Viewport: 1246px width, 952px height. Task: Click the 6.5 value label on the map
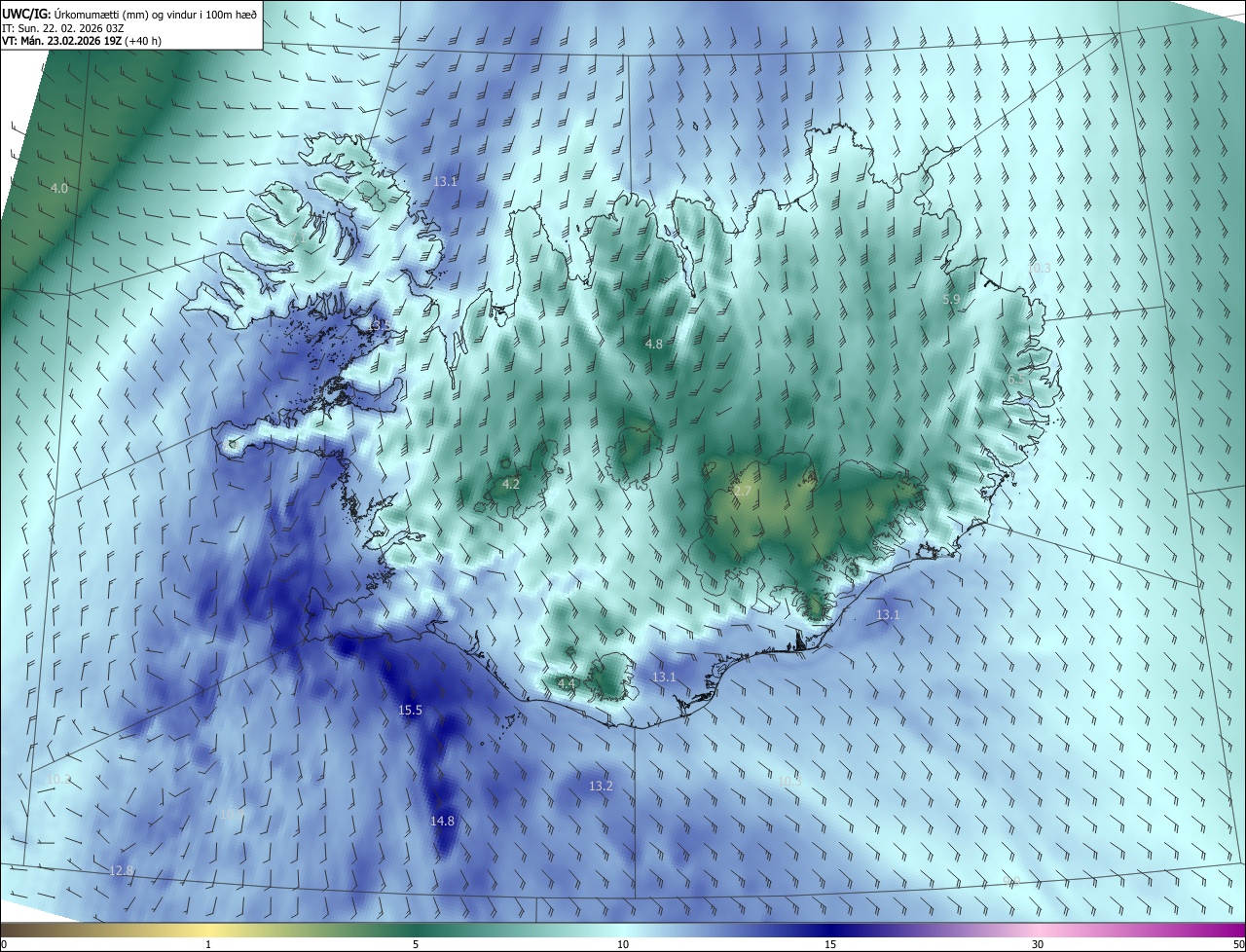1016,380
